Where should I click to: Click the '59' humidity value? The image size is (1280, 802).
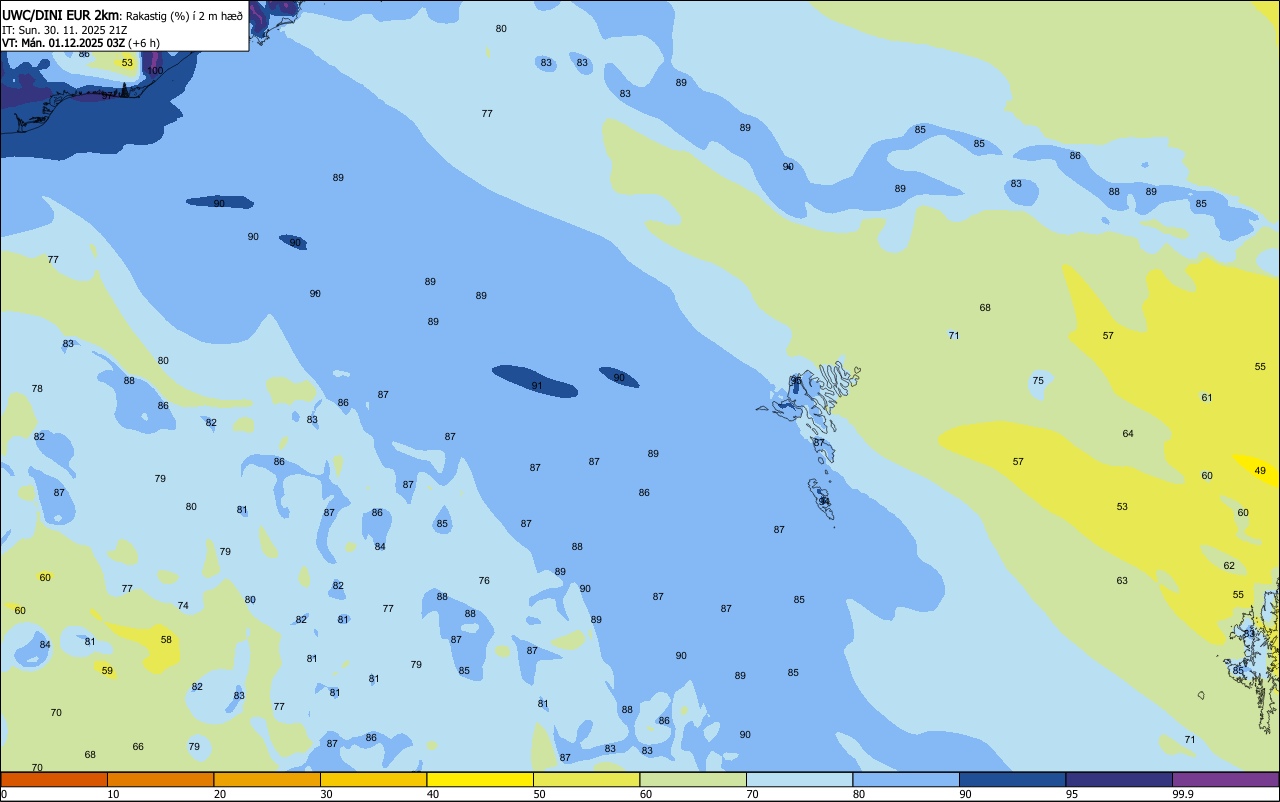pos(107,671)
